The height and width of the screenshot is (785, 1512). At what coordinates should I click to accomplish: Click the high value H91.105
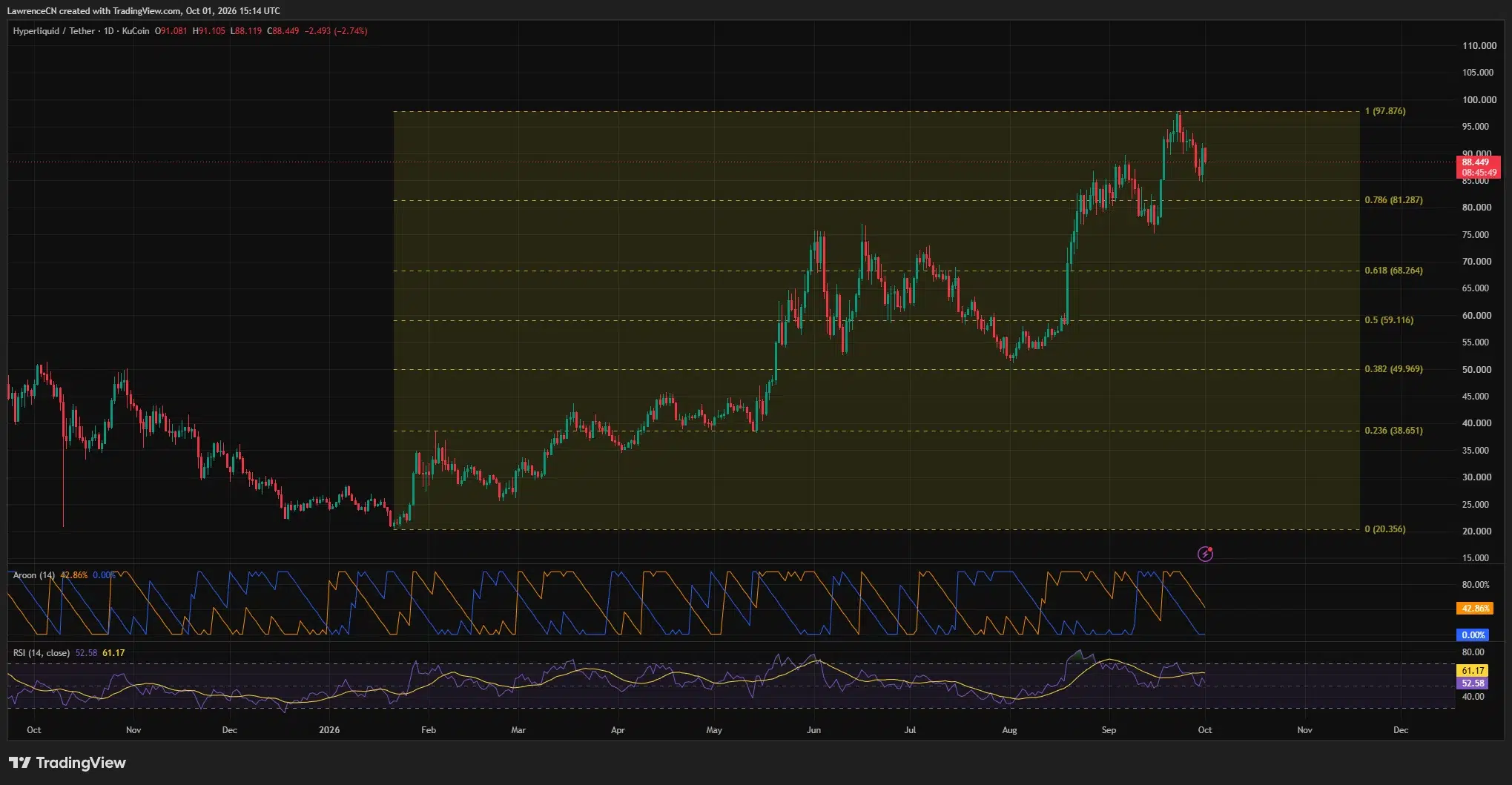click(x=209, y=31)
